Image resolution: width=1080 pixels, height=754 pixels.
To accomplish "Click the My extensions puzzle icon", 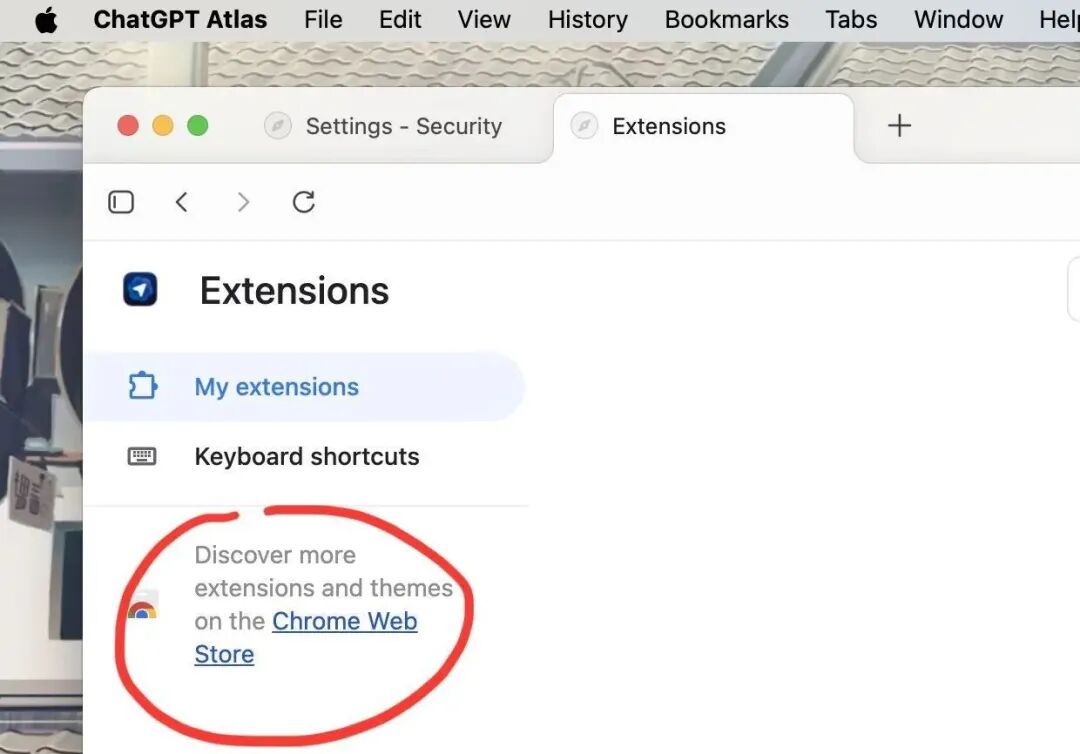I will point(143,386).
